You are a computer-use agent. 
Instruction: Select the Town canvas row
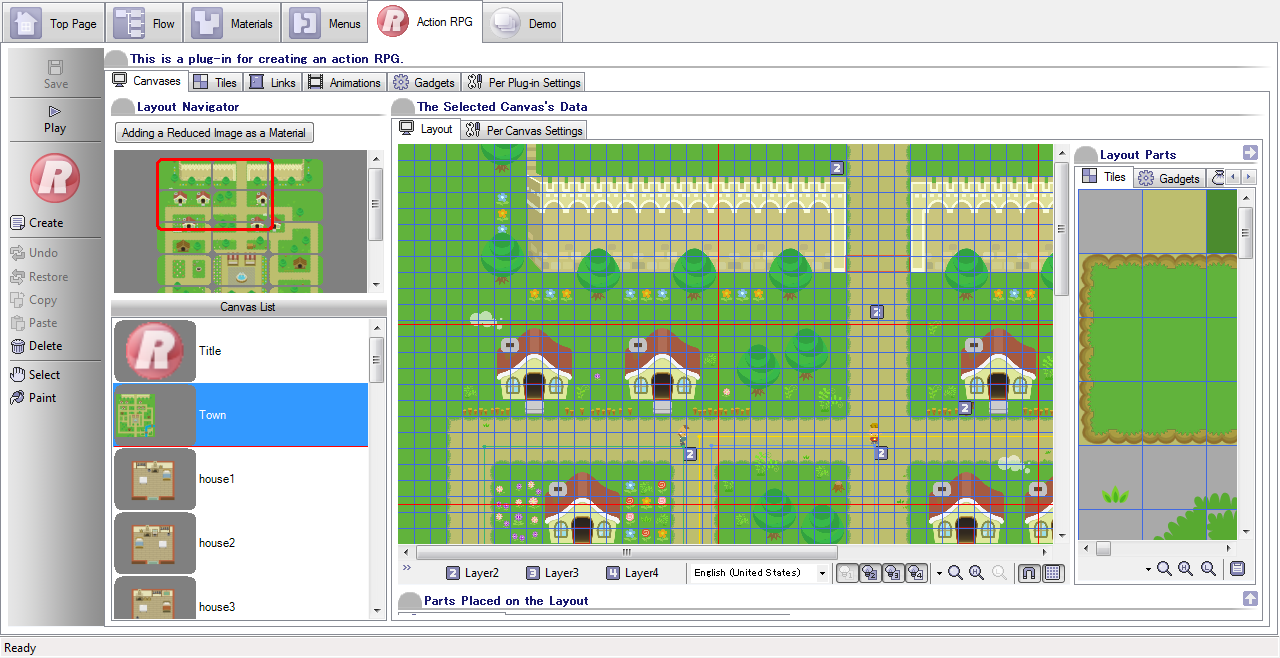(240, 415)
